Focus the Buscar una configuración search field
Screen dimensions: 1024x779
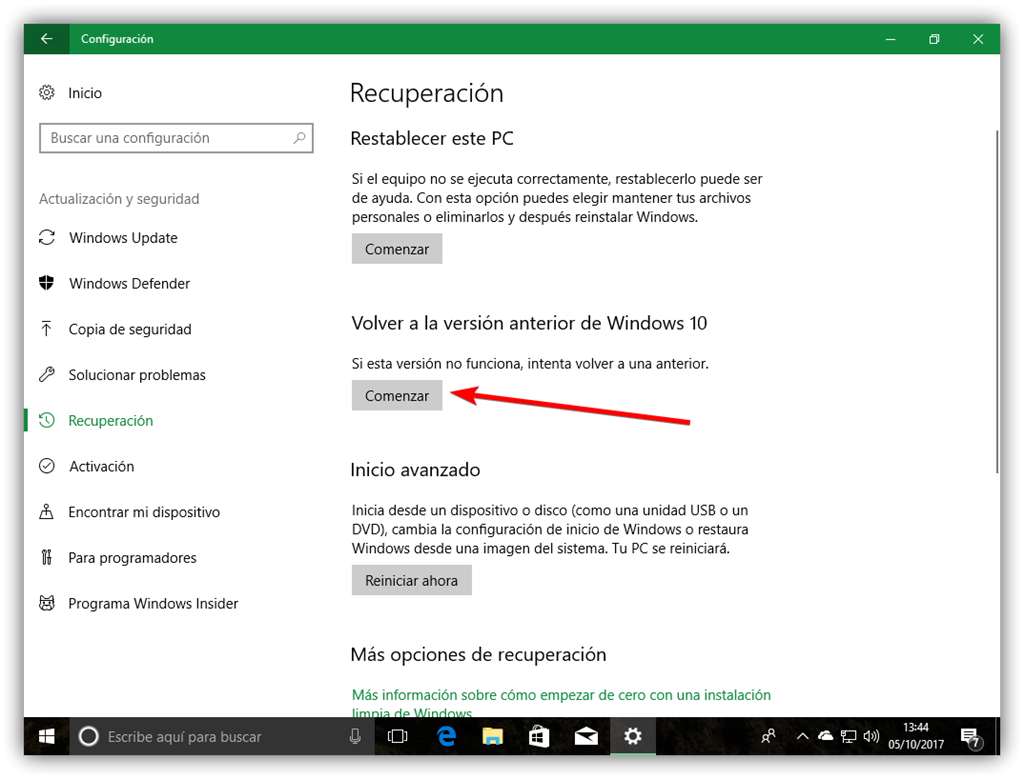176,138
